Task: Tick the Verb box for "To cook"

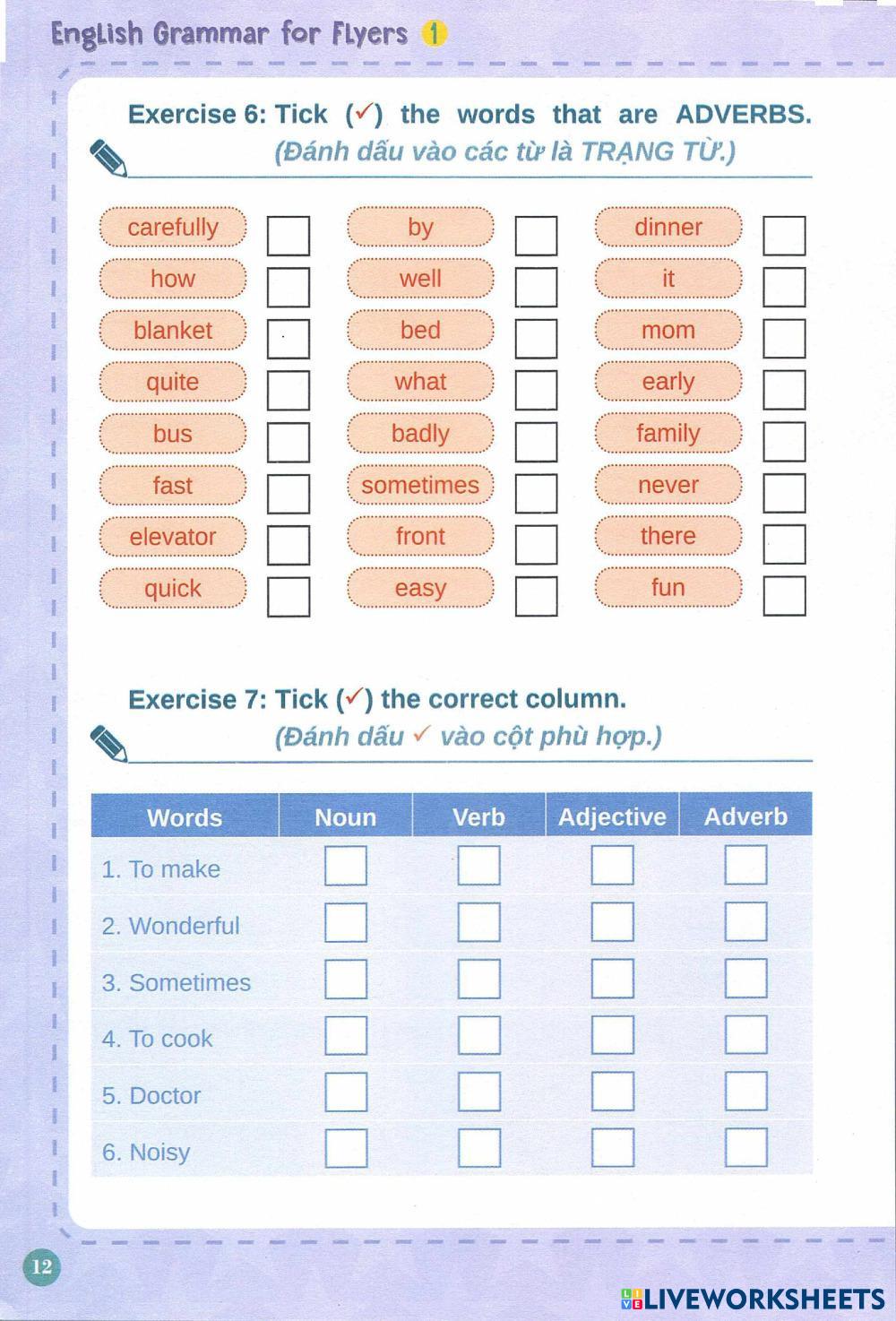Action: pyautogui.click(x=479, y=1035)
